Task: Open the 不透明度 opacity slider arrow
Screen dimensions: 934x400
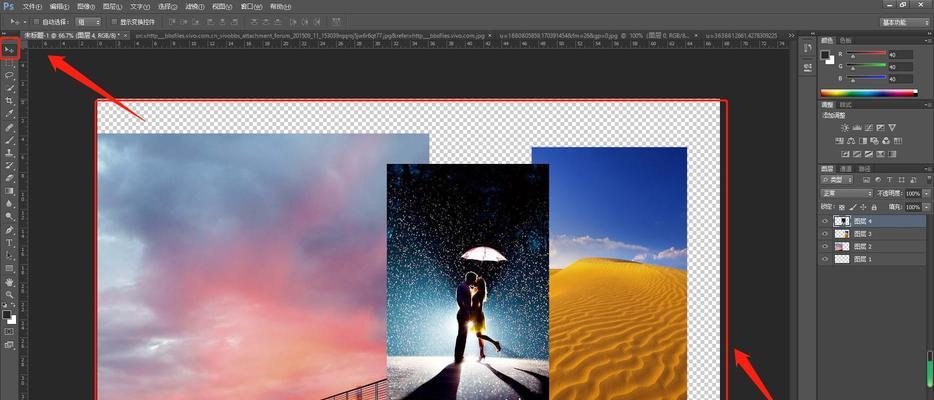Action: click(x=926, y=193)
